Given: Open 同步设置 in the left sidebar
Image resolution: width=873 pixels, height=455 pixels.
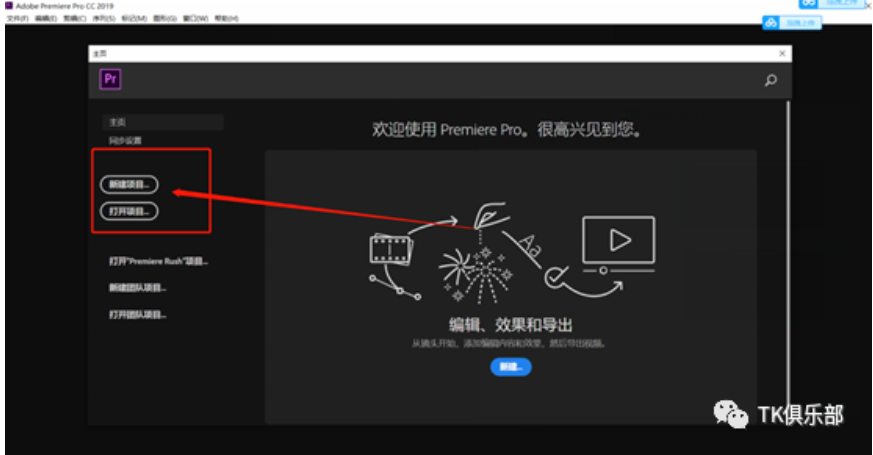Looking at the screenshot, I should coord(125,140).
